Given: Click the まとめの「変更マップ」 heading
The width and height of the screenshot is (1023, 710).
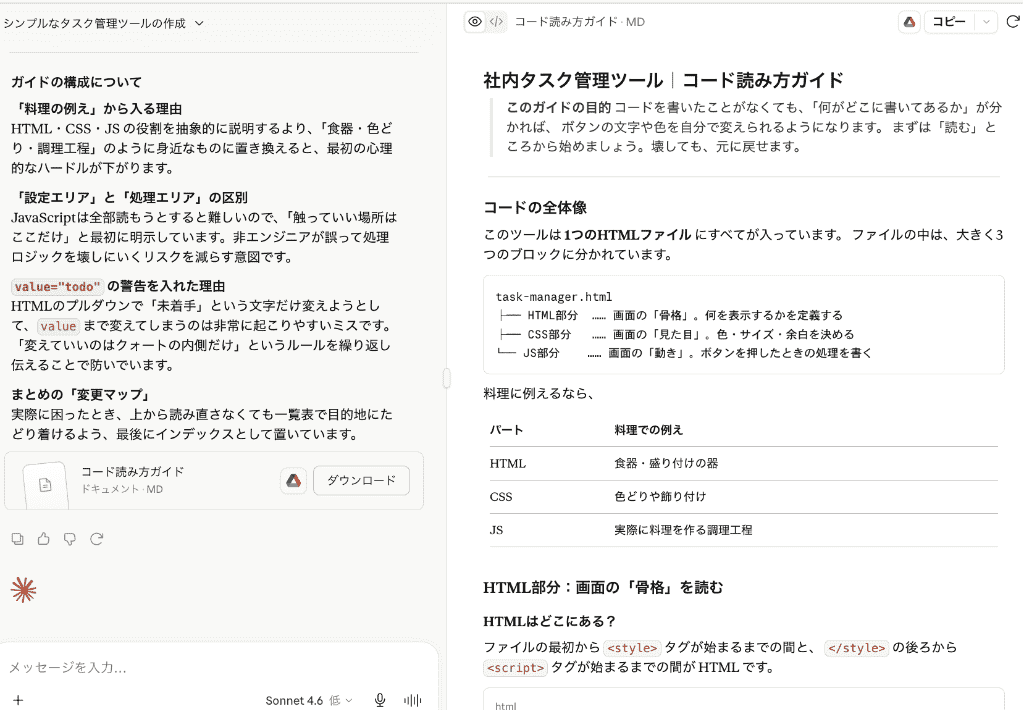Looking at the screenshot, I should click(x=82, y=395).
